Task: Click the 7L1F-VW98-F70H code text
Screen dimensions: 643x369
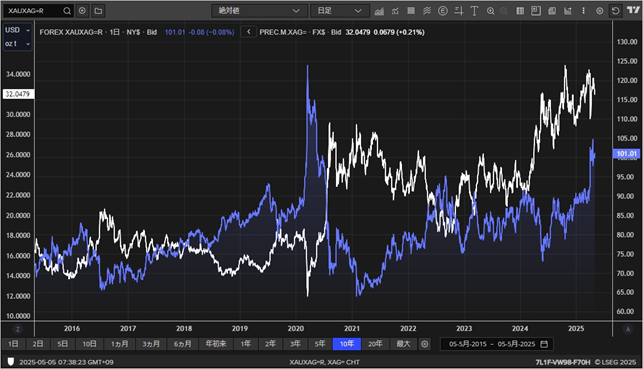Action: (563, 362)
